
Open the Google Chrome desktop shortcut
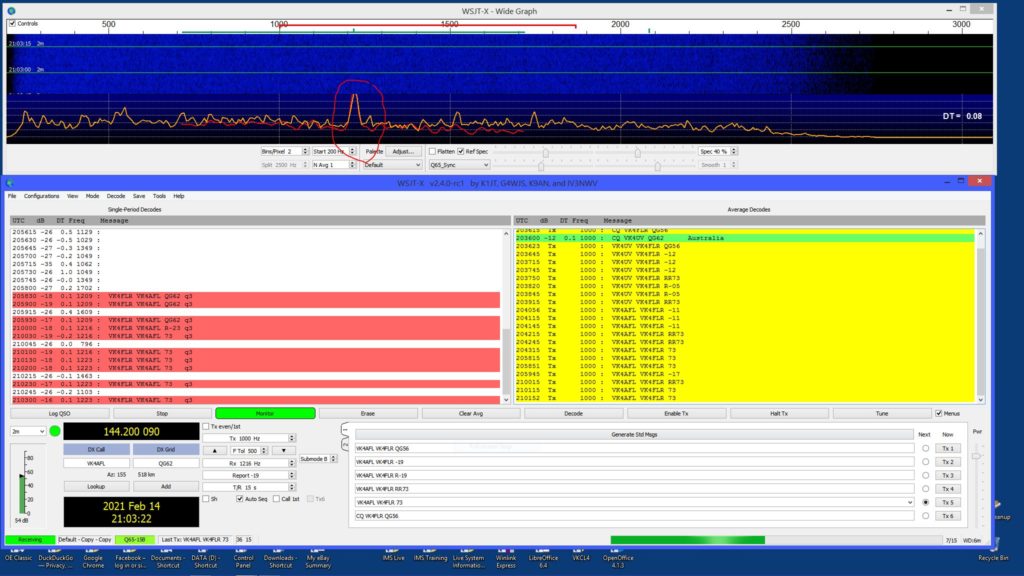[93, 558]
